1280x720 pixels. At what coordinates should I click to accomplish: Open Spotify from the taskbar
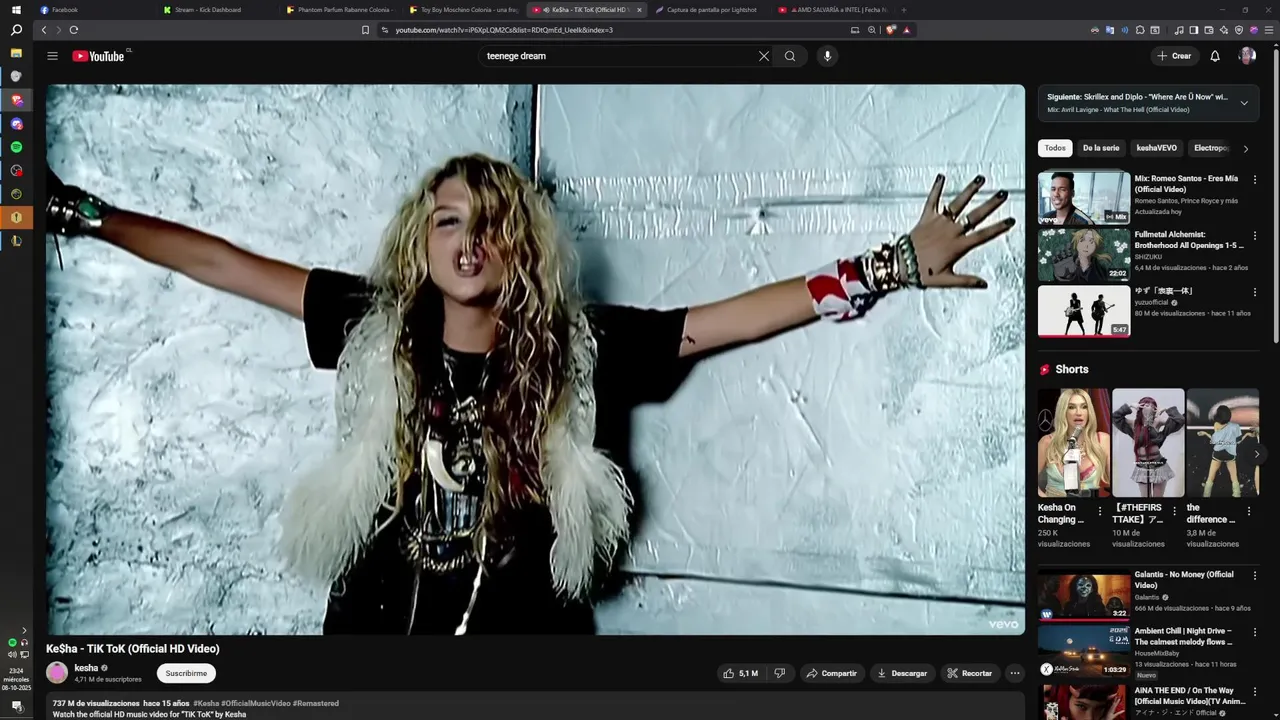tap(16, 147)
